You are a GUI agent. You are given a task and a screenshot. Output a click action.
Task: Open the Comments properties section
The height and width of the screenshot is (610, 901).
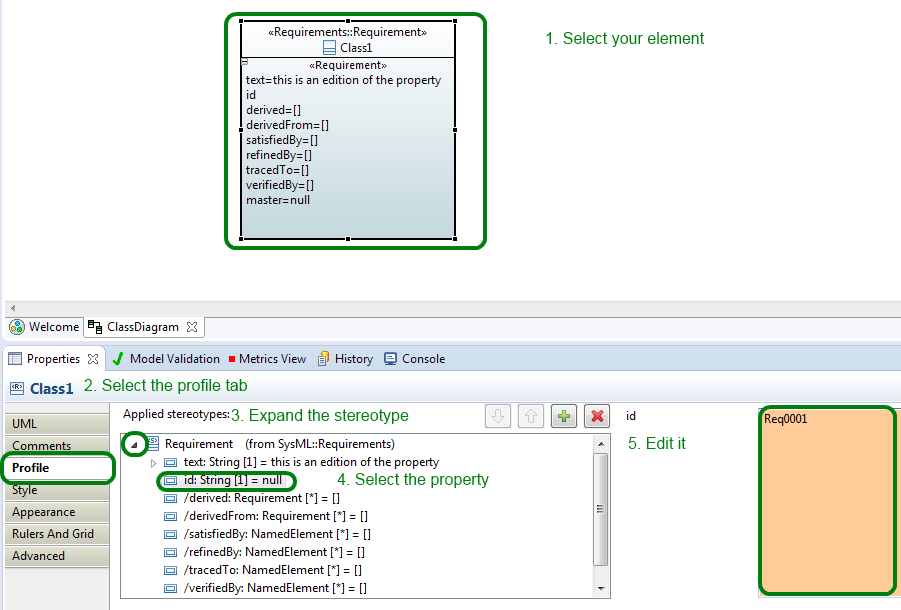pos(57,446)
